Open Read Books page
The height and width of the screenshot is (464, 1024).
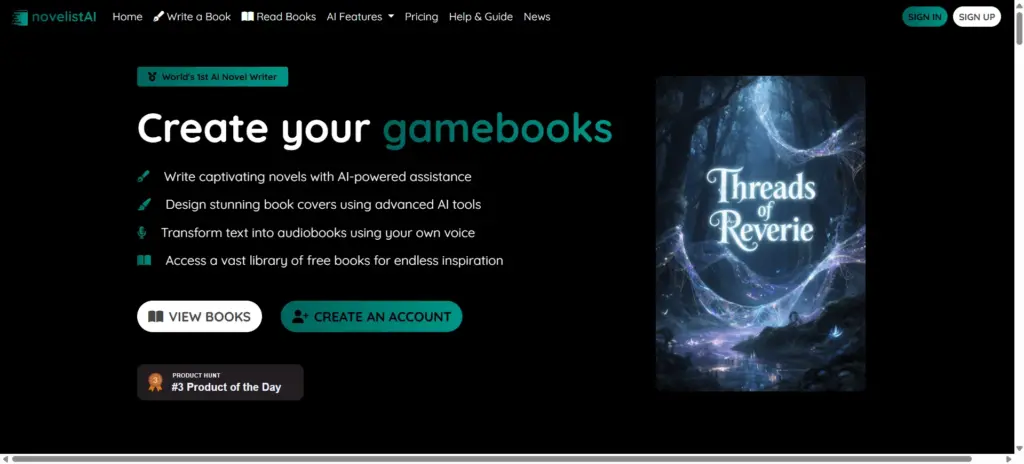pos(279,17)
